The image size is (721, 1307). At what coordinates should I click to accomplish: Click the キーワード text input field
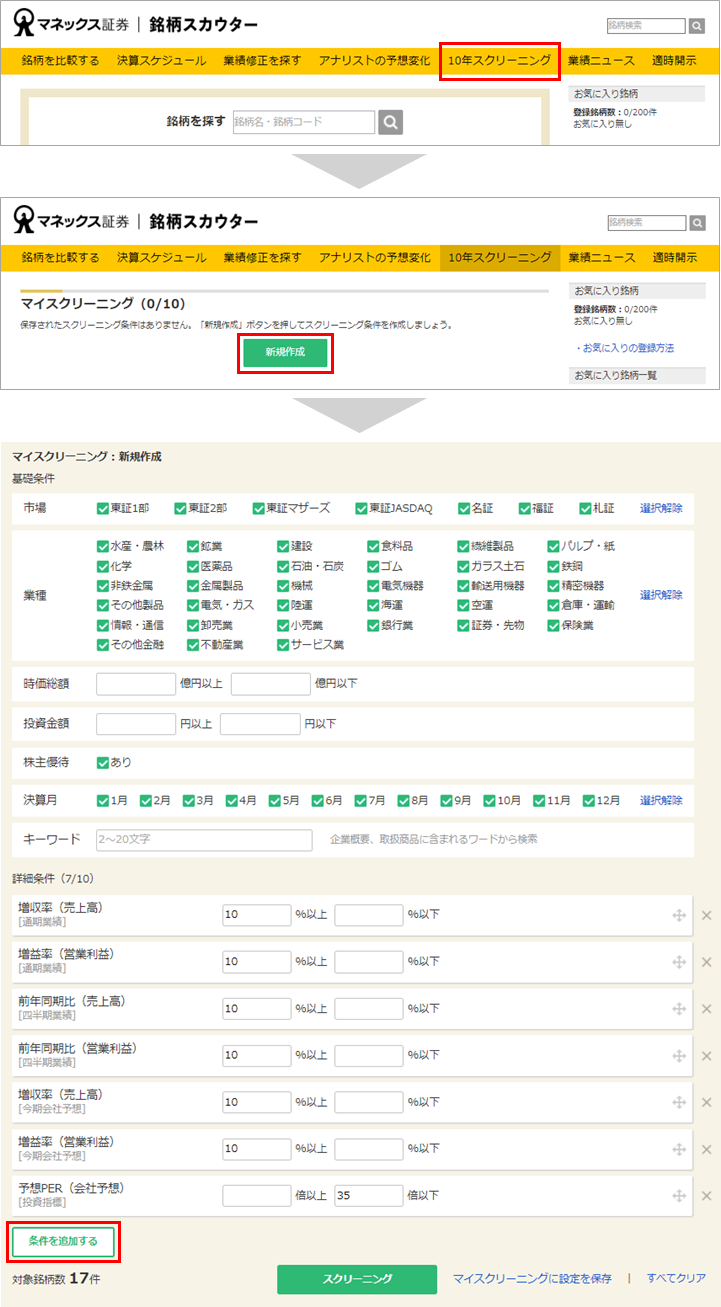tap(205, 839)
